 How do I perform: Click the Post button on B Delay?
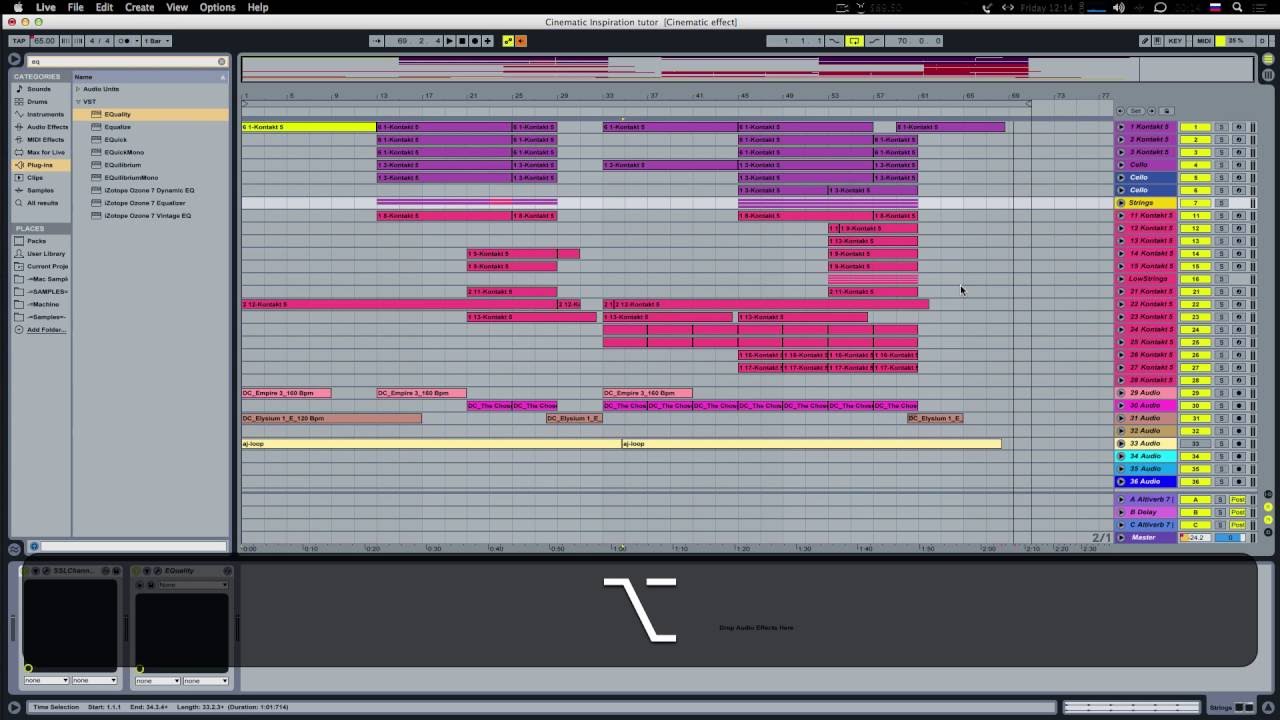(x=1238, y=512)
